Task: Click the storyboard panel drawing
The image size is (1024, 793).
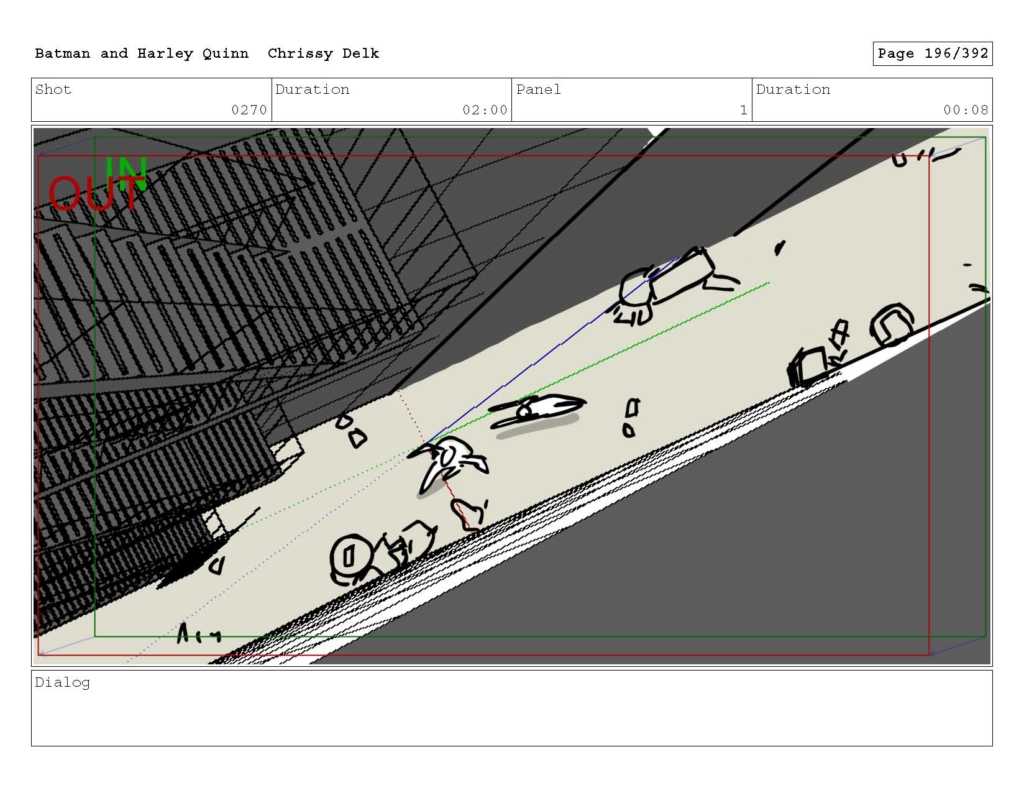Action: pyautogui.click(x=512, y=396)
